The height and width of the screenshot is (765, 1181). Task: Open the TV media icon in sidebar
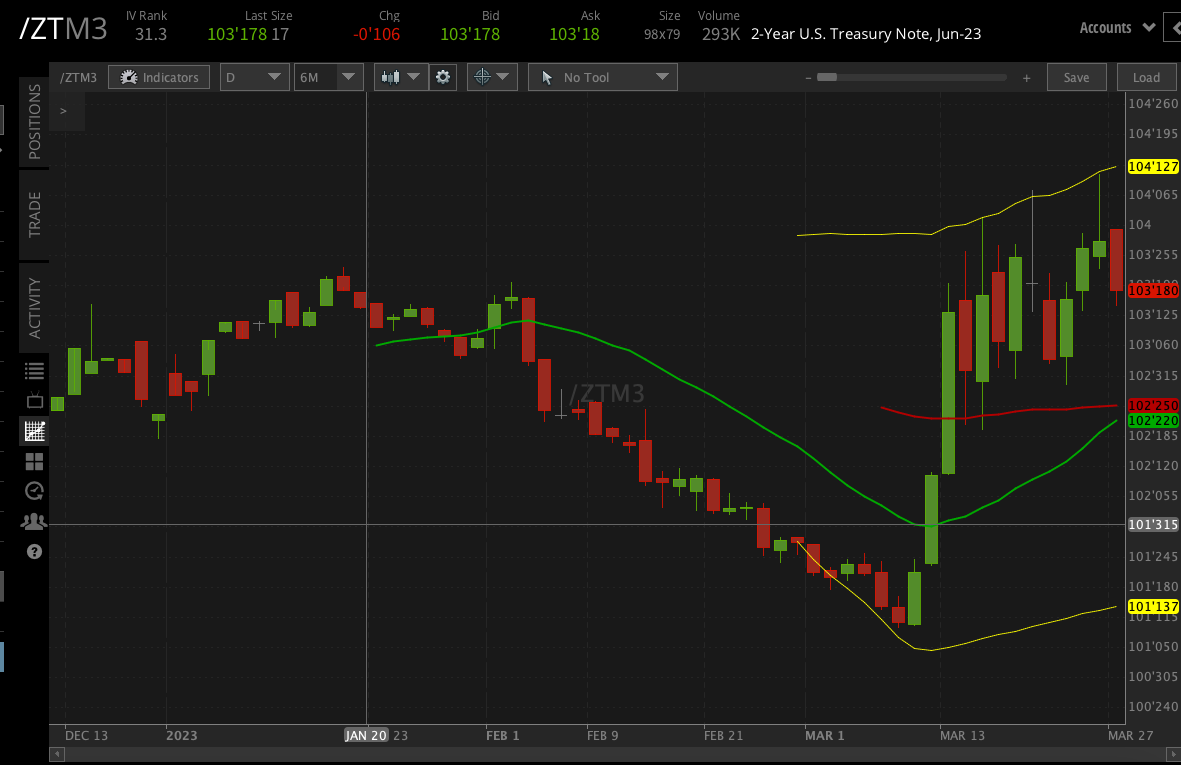coord(35,401)
